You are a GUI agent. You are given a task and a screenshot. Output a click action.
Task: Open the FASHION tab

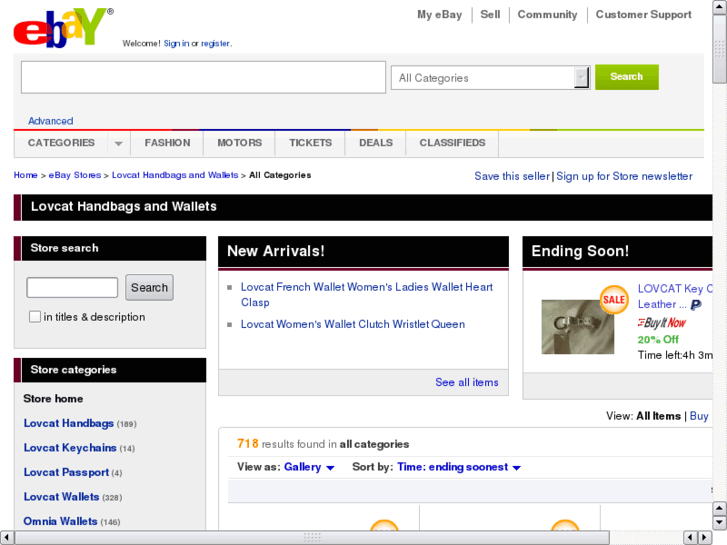(x=167, y=143)
